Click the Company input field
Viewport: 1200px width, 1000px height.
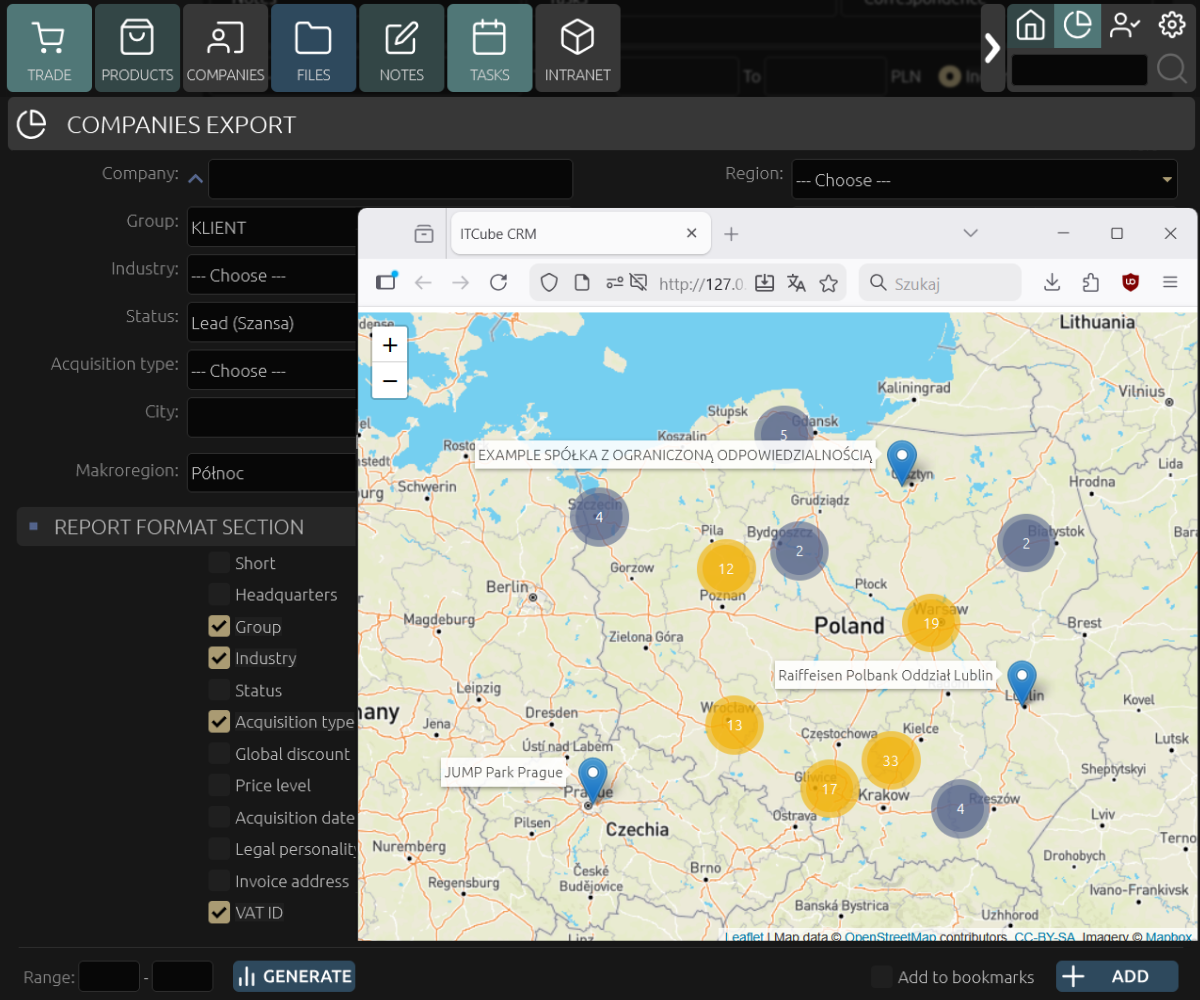(390, 179)
